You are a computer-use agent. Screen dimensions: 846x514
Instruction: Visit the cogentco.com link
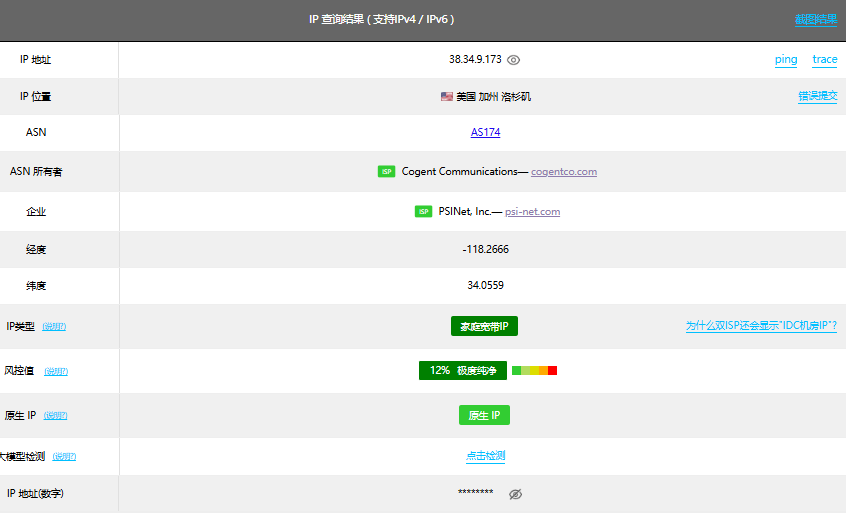[564, 172]
